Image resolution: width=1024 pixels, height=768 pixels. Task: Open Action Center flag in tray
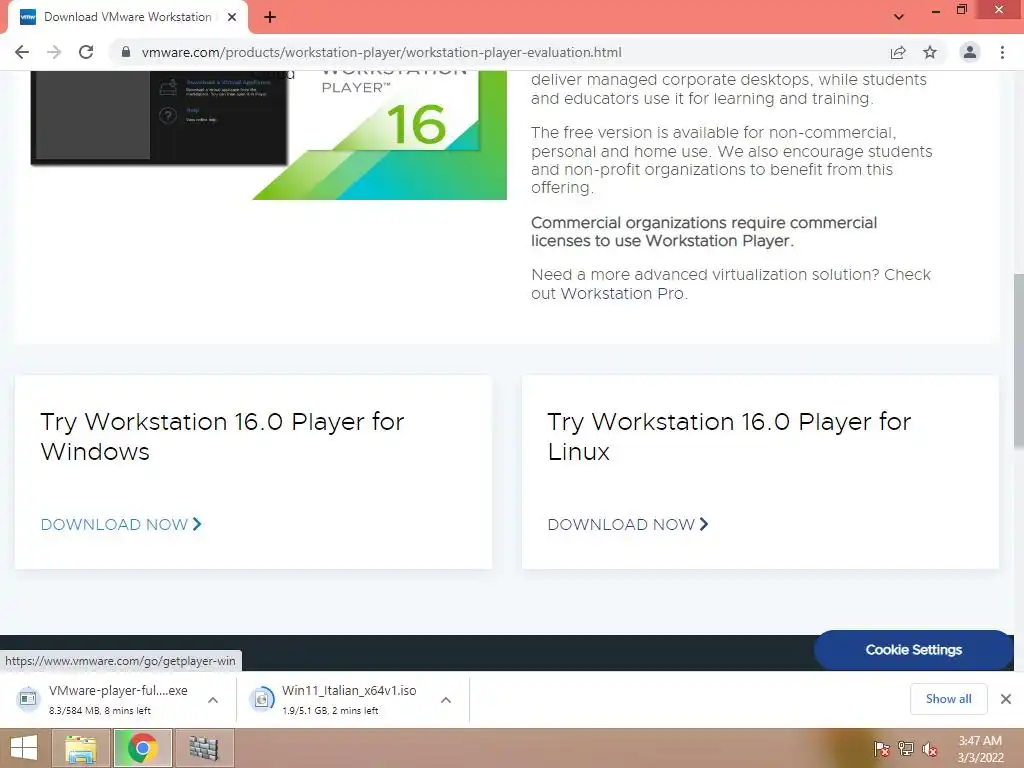pyautogui.click(x=881, y=749)
